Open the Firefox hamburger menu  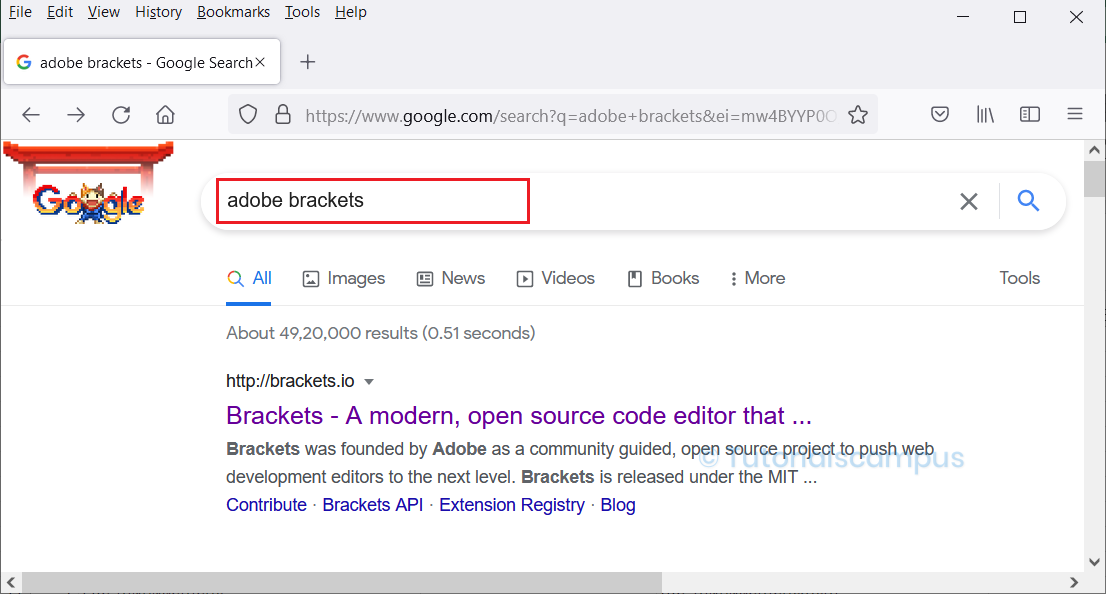[1075, 114]
